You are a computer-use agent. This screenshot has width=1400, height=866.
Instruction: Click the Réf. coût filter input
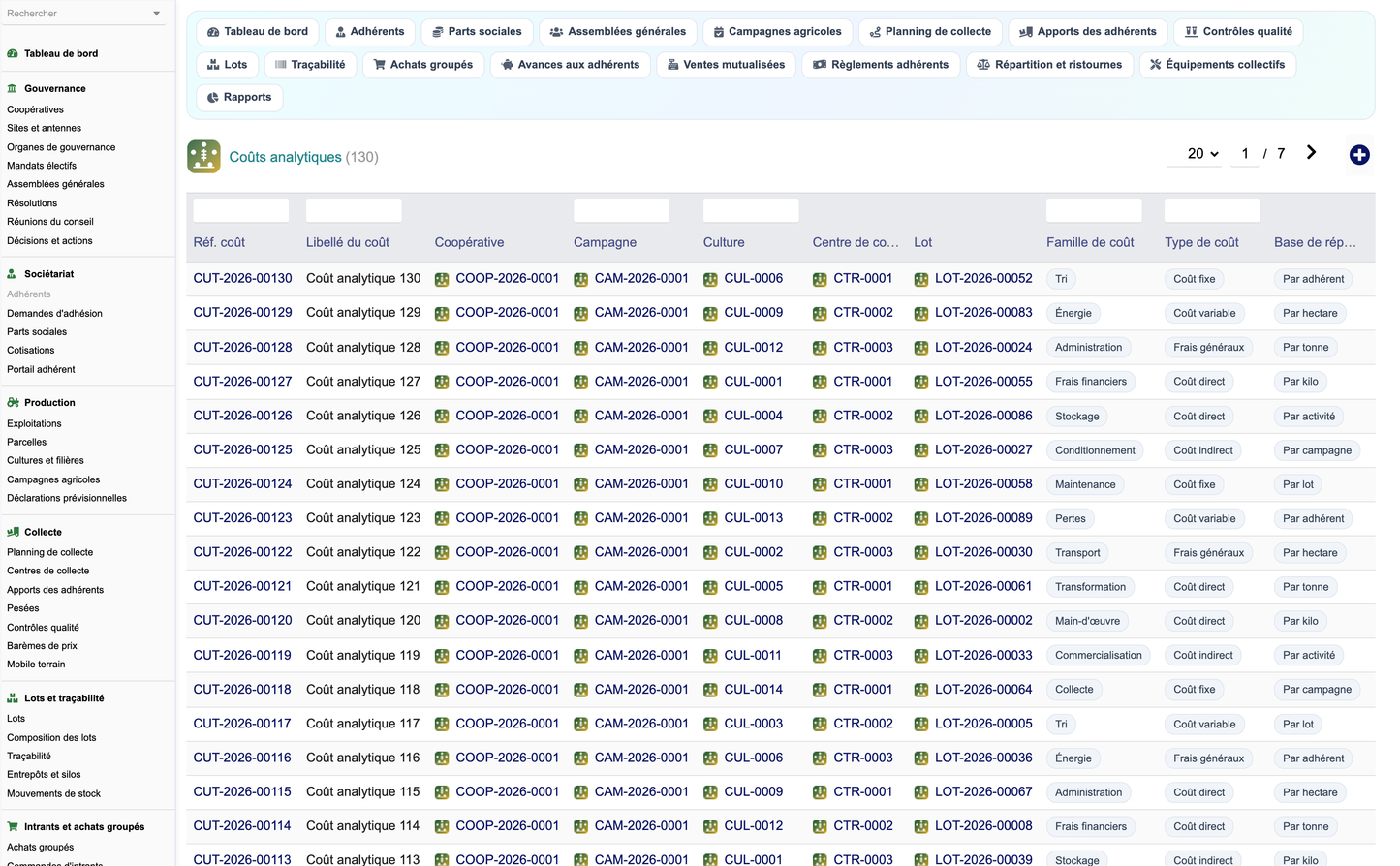(241, 210)
